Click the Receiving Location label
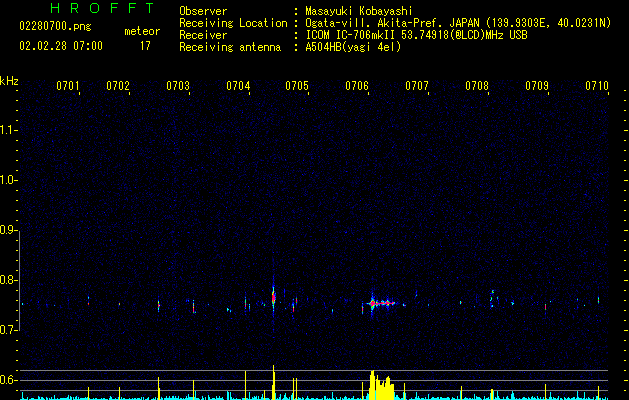Screen dimensions: 629x400 pyautogui.click(x=233, y=23)
